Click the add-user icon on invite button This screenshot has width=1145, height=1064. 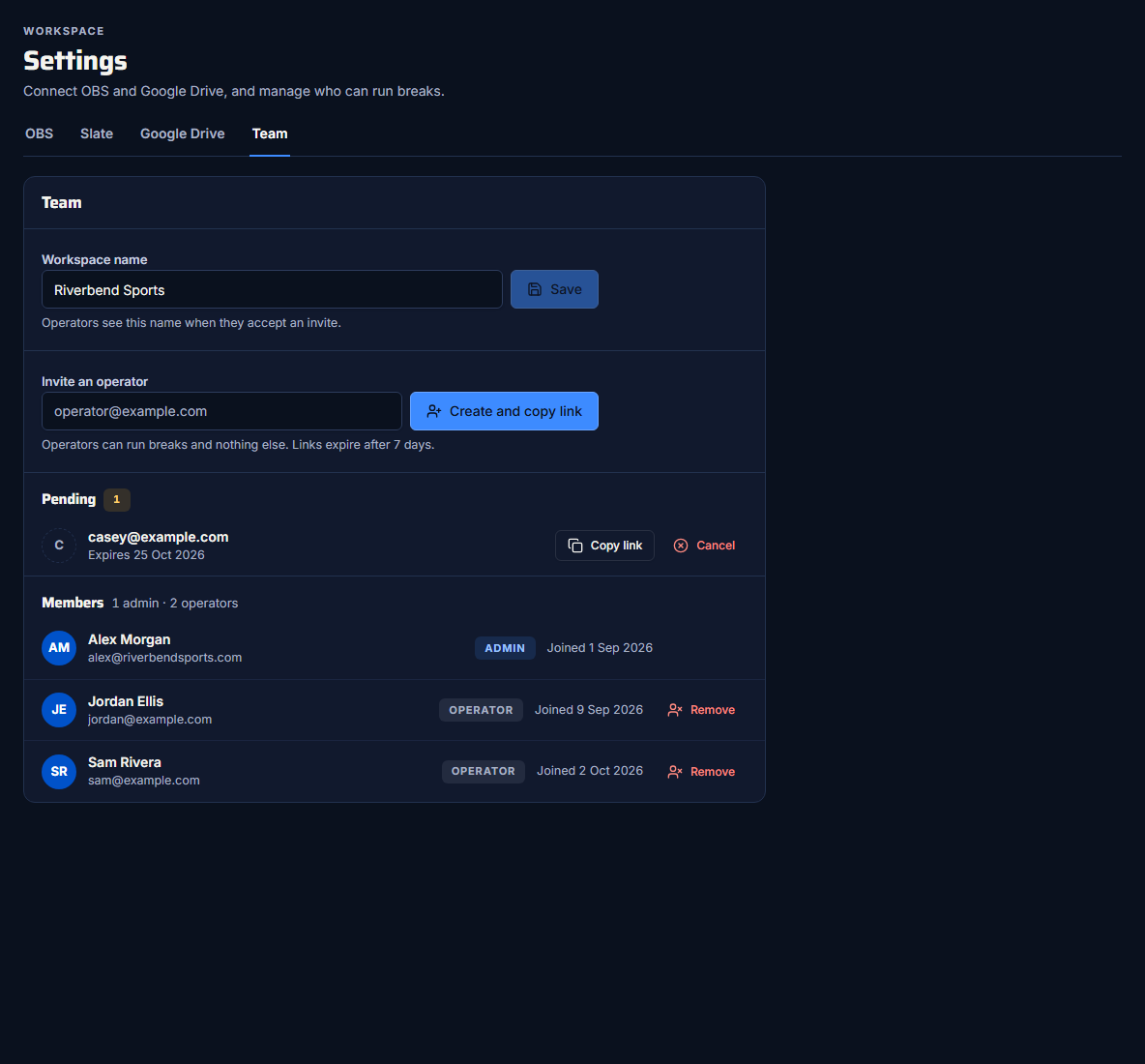click(x=434, y=412)
